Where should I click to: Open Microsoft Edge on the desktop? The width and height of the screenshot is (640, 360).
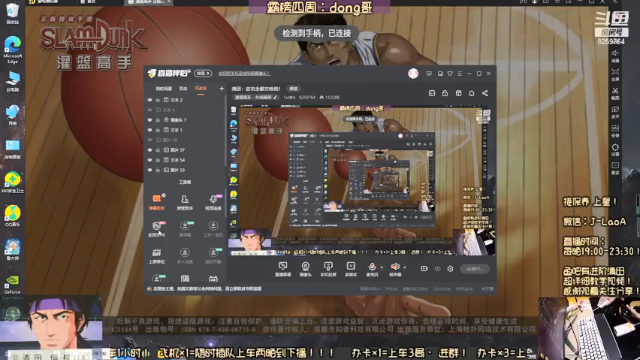13,50
